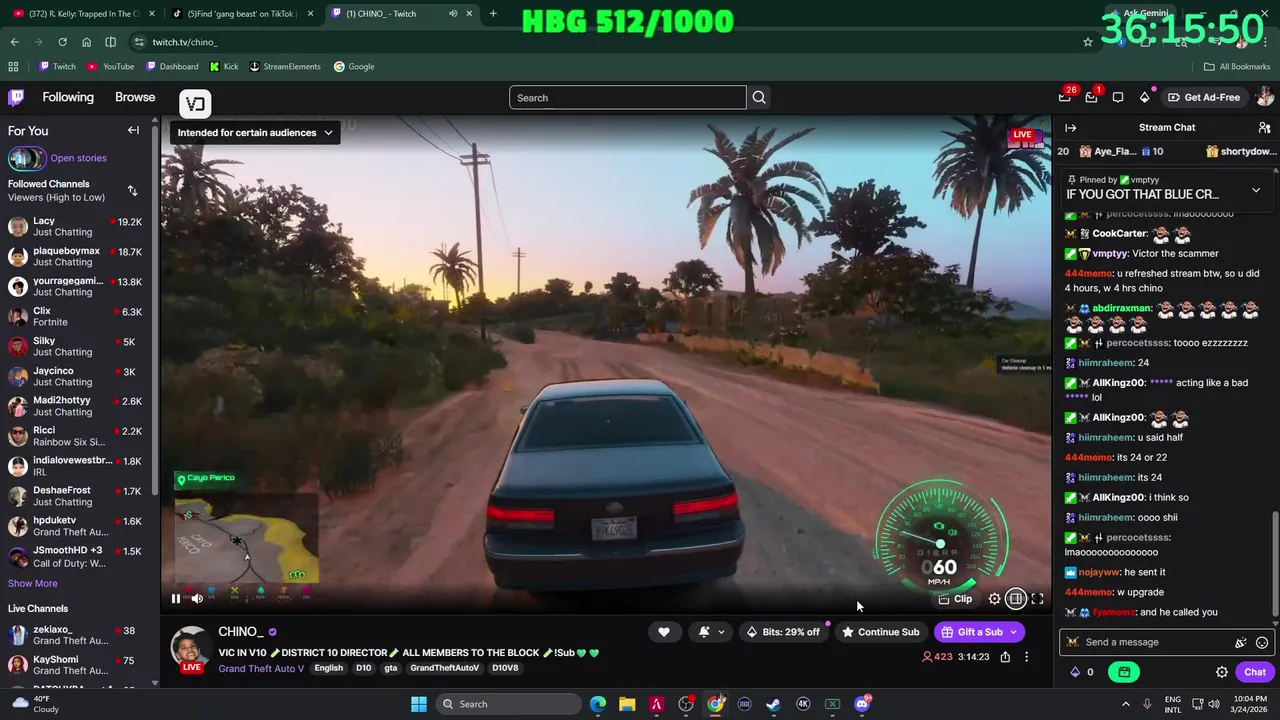This screenshot has height=720, width=1280.
Task: Click the D10 stream tag
Action: pos(364,668)
